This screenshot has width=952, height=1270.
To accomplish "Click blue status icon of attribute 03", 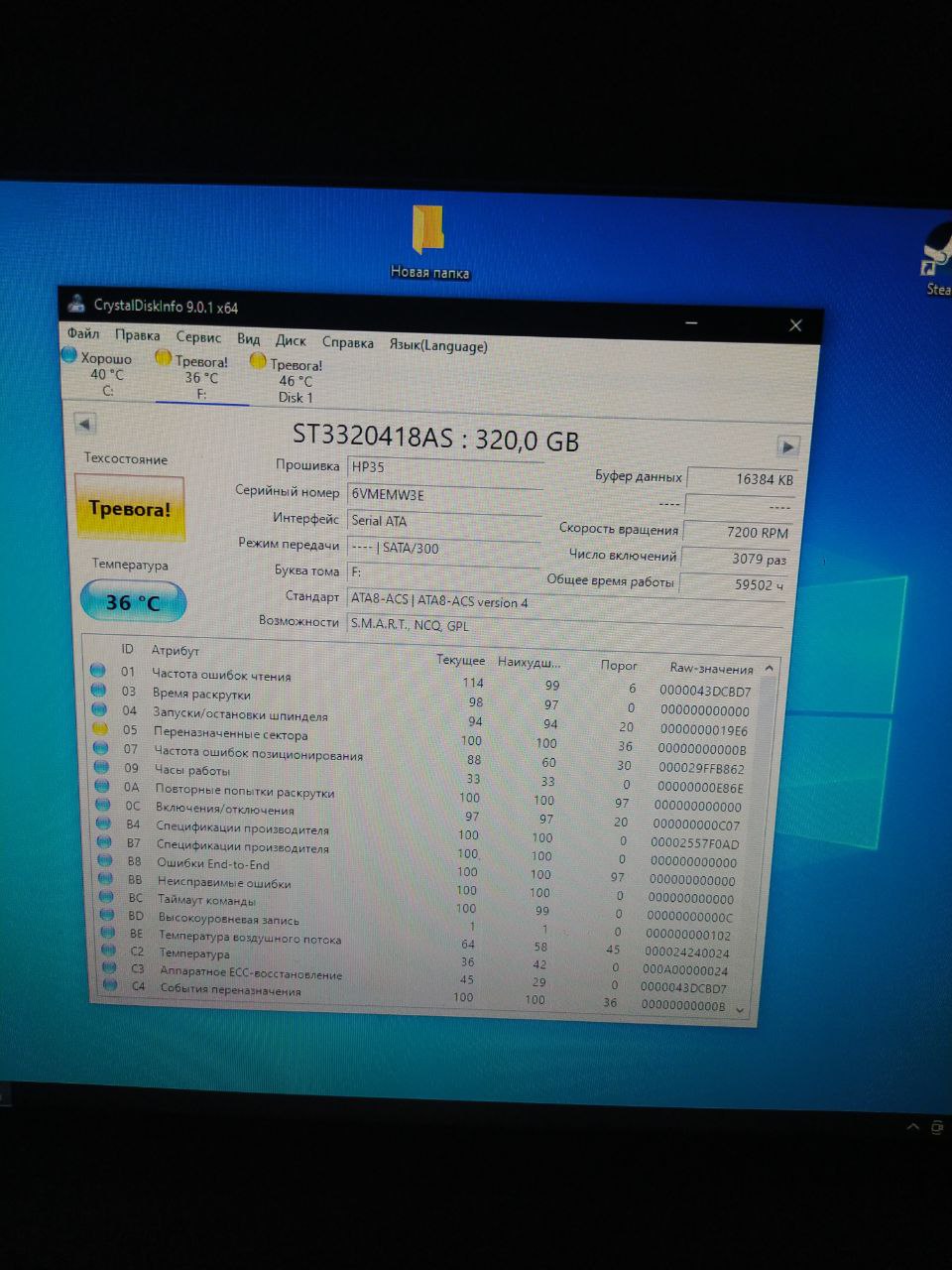I will pyautogui.click(x=98, y=690).
